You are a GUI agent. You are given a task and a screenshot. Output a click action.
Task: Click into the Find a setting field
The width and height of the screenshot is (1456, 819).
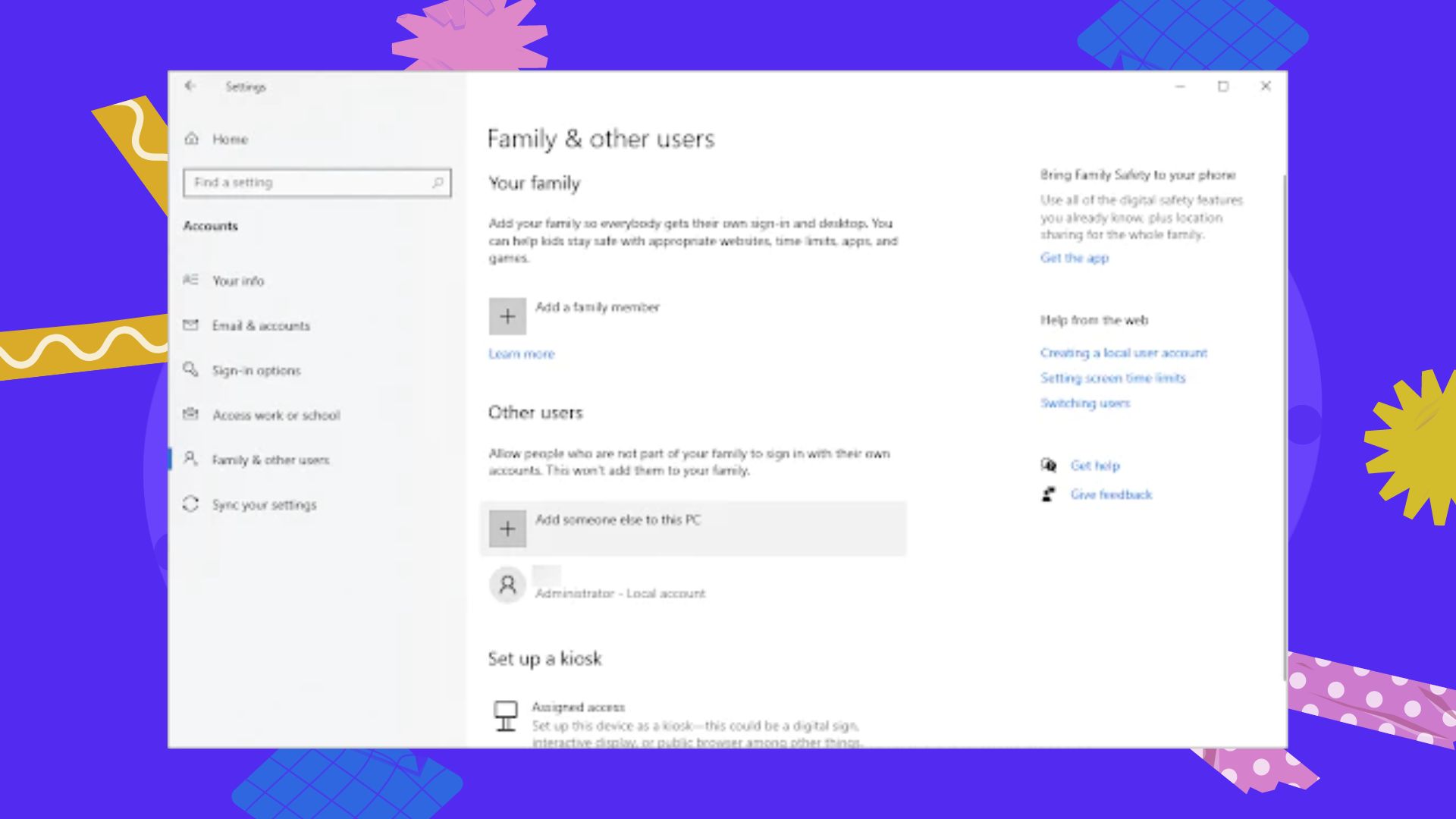point(317,183)
